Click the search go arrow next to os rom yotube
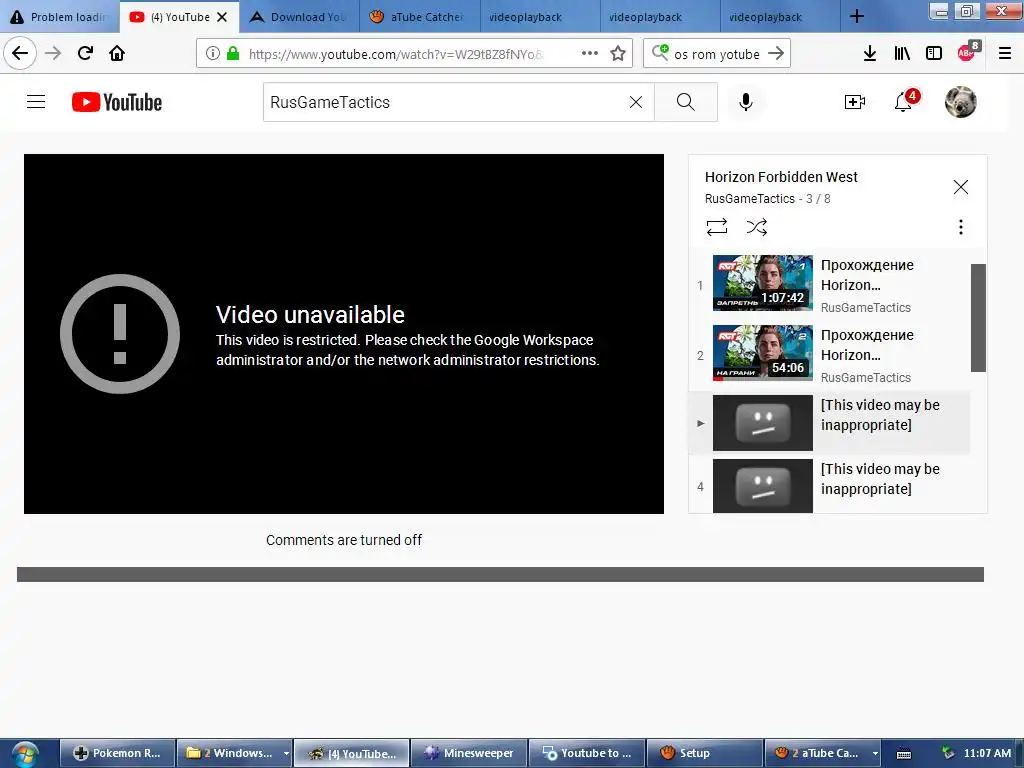1024x768 pixels. (776, 54)
